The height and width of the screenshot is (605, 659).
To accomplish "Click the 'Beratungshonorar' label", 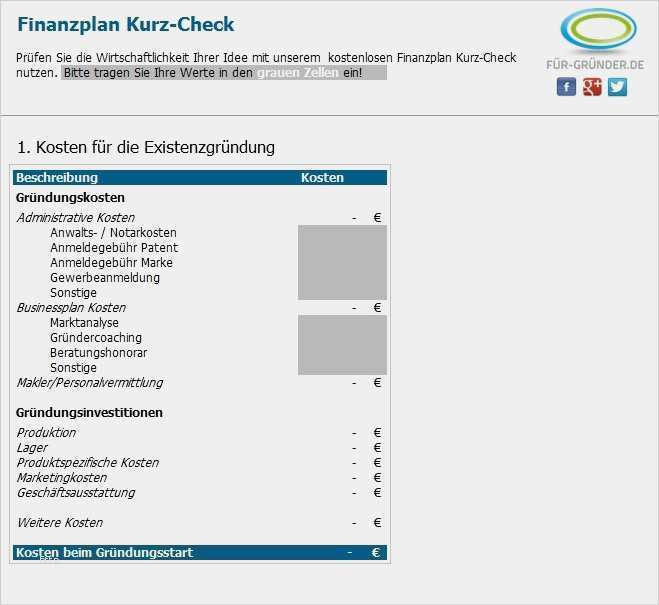I will (x=99, y=353).
